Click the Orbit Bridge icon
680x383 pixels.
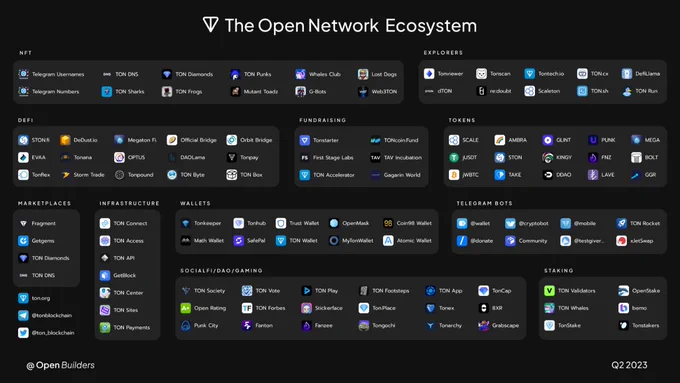pos(232,140)
